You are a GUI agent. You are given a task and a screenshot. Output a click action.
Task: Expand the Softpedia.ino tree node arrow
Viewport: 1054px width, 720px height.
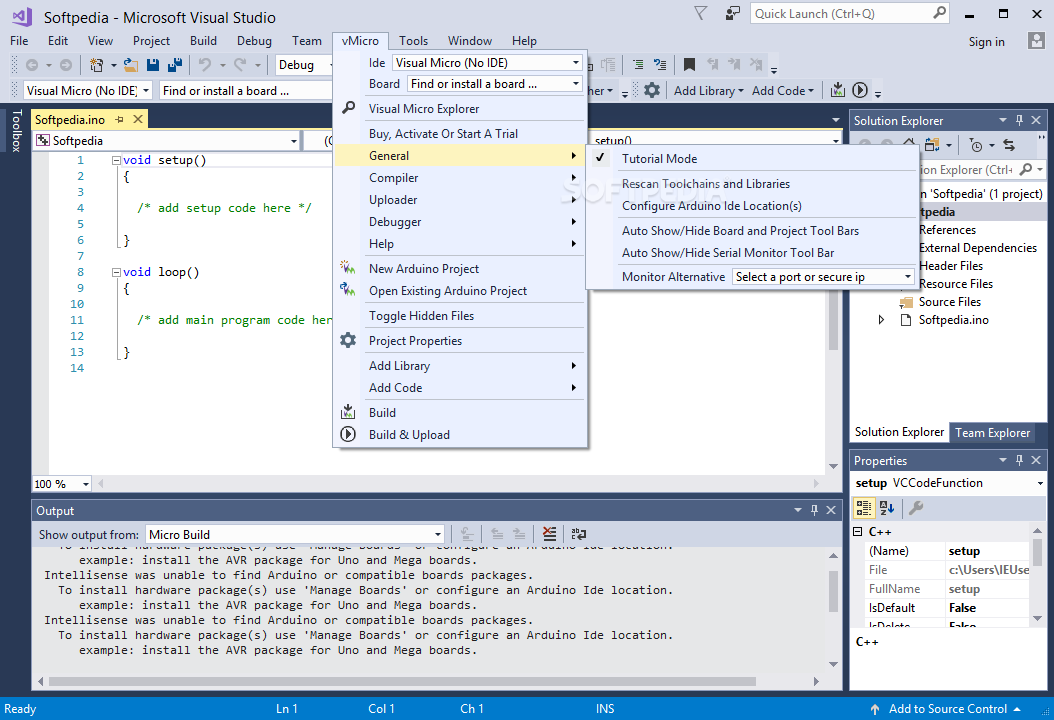[x=881, y=320]
